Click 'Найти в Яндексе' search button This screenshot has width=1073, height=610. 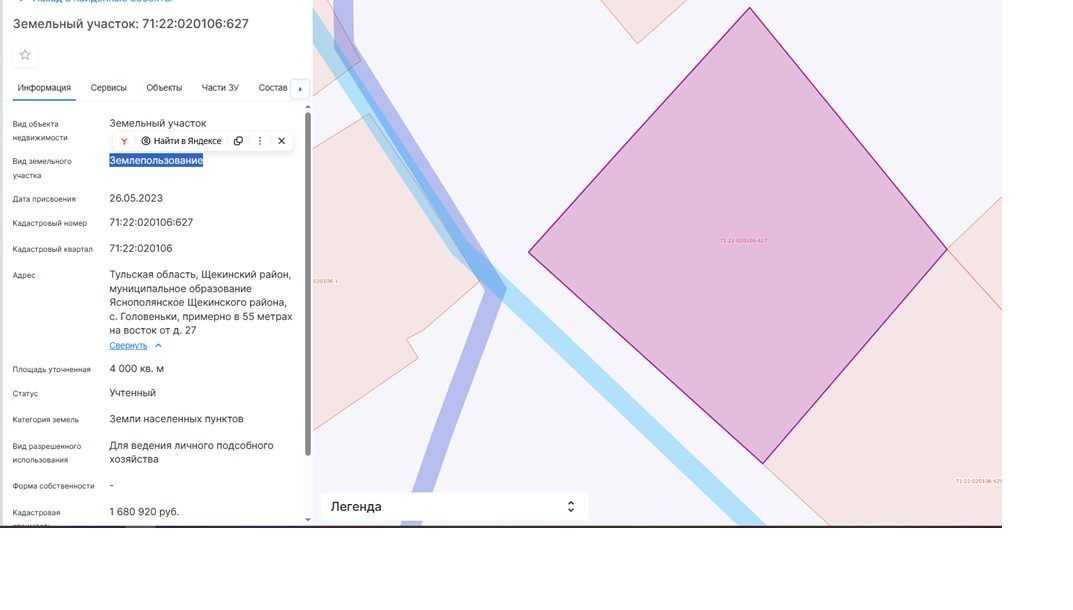[x=181, y=141]
